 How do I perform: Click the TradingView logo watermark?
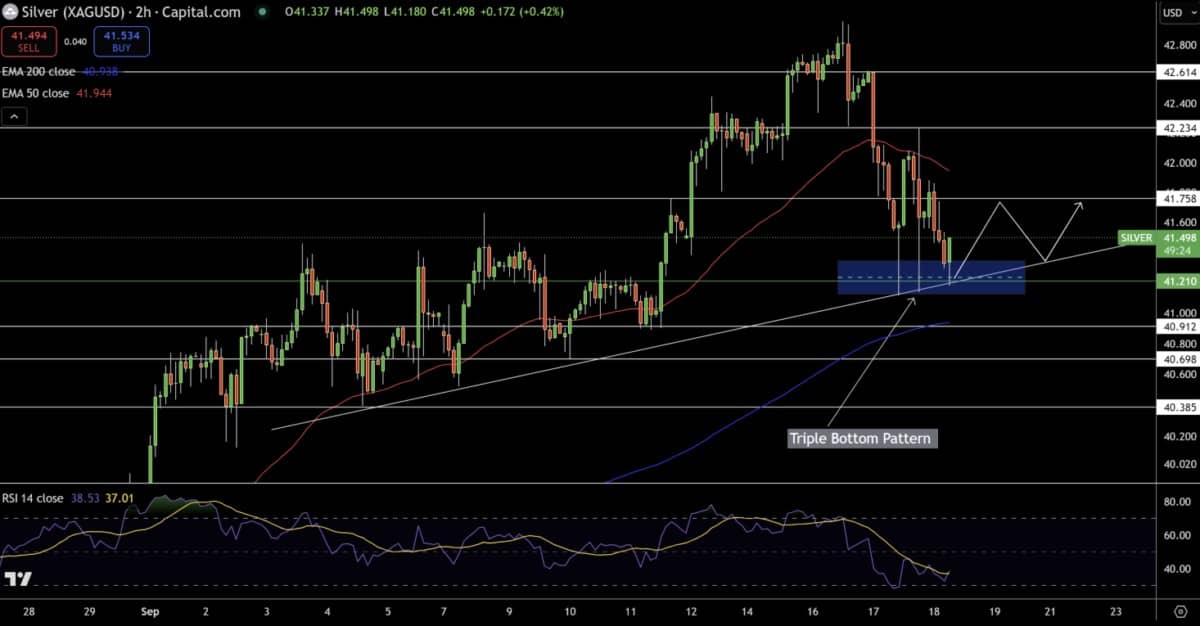tap(18, 579)
